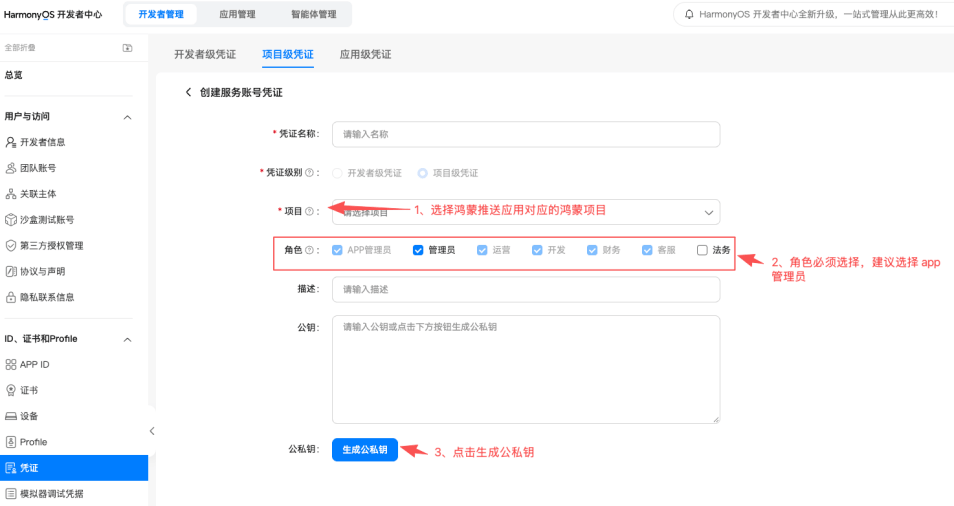Enable the 法务 role checkbox
This screenshot has height=506, width=954.
coord(702,250)
